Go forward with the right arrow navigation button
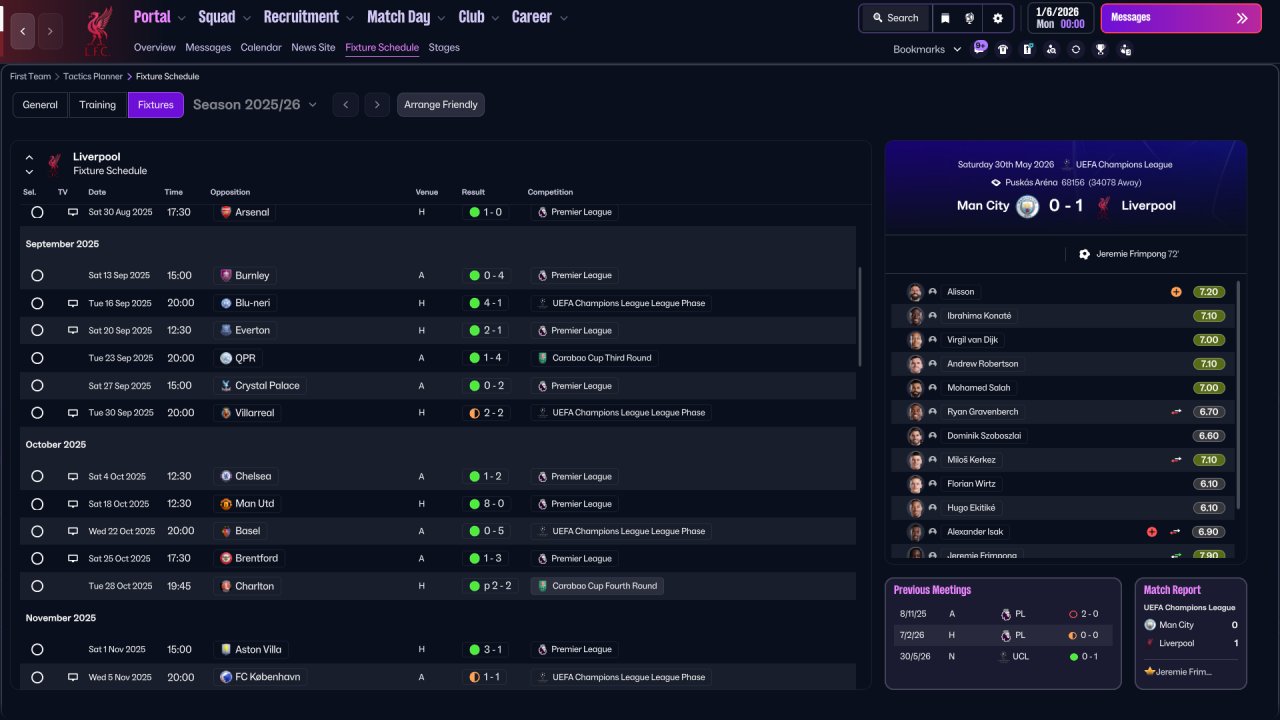1280x720 pixels. tap(50, 31)
